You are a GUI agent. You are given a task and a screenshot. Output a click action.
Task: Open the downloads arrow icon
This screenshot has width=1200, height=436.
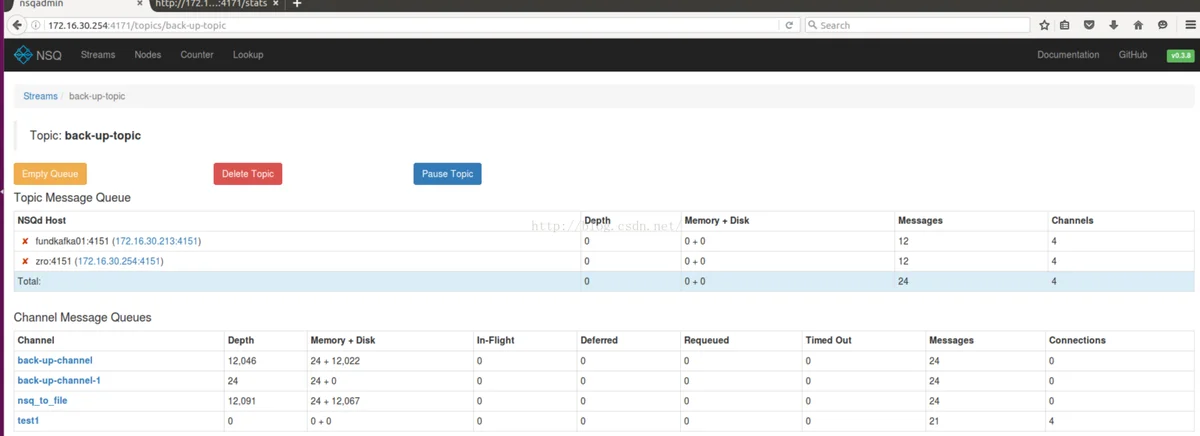(x=1114, y=25)
